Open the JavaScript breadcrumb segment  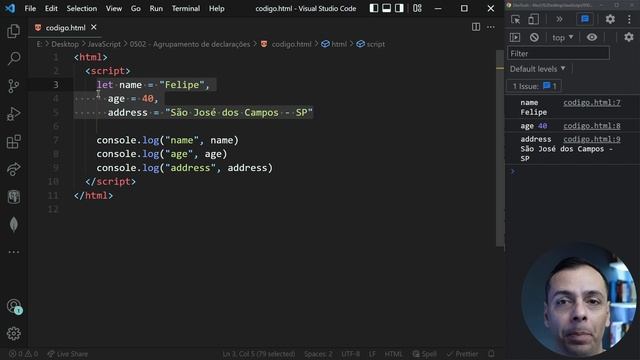pyautogui.click(x=104, y=44)
